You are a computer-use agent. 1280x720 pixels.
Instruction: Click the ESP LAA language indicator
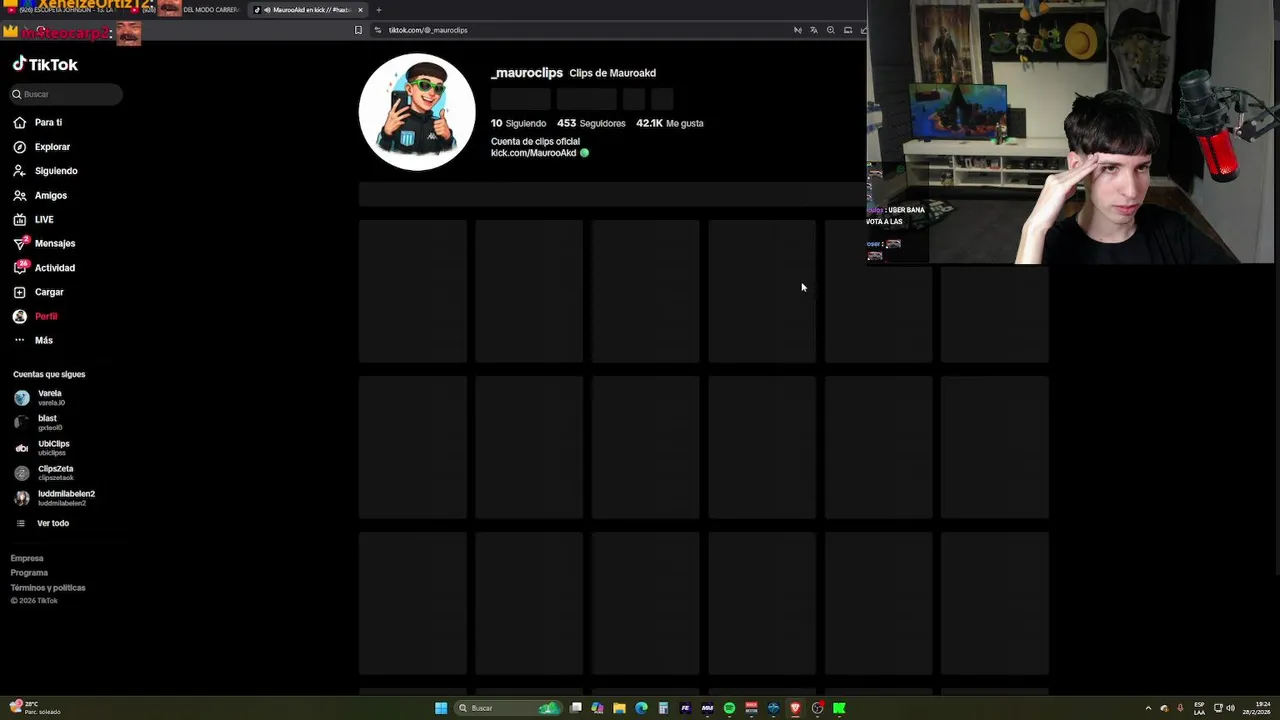coord(1199,708)
